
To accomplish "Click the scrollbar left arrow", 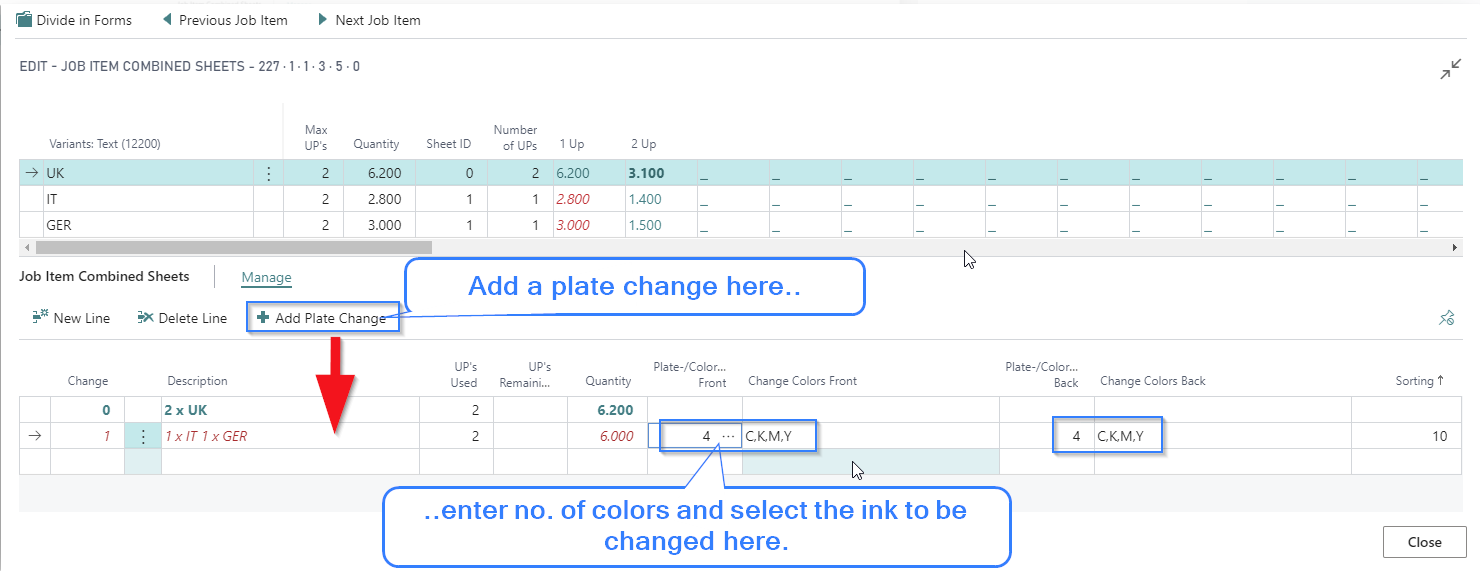I will 27,247.
